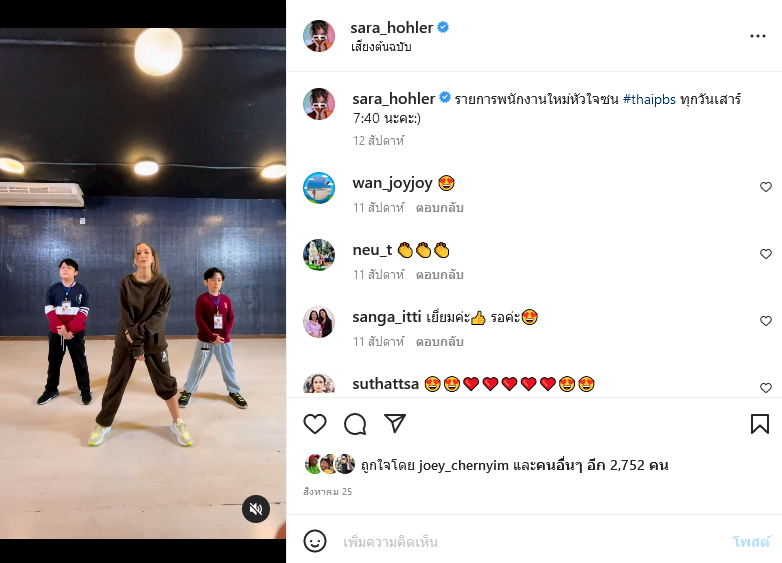Click the #thaipbs hashtag link

[651, 99]
